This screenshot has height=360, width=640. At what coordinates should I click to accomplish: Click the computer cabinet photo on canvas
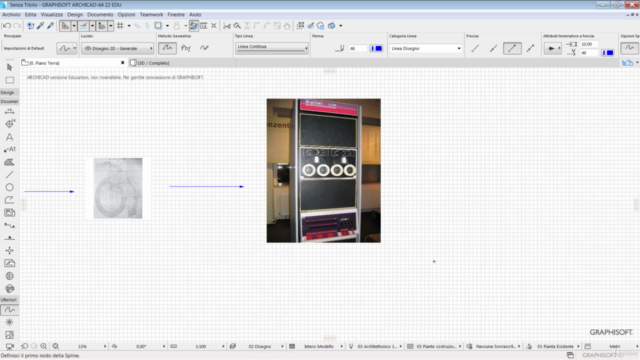[324, 171]
